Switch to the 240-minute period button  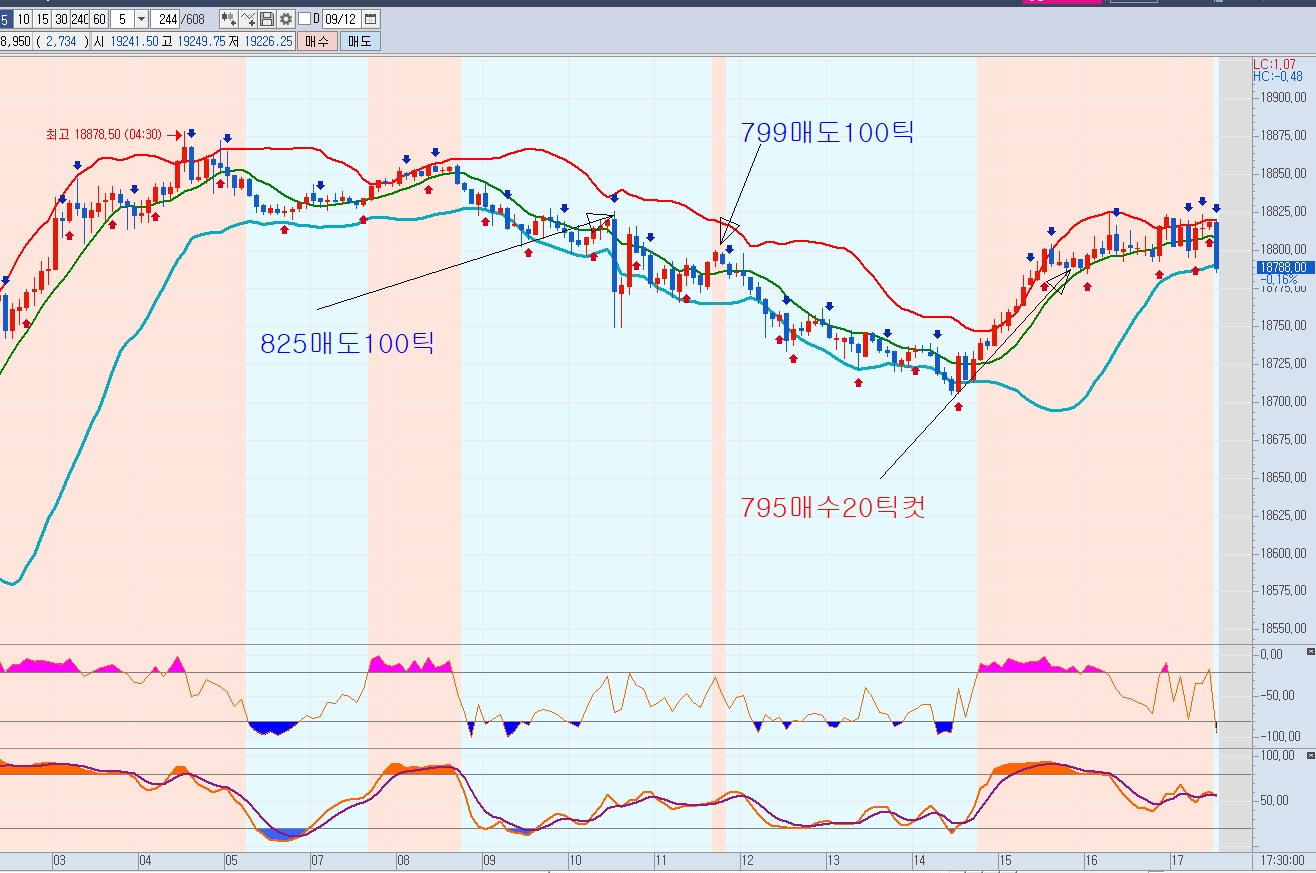click(x=80, y=19)
